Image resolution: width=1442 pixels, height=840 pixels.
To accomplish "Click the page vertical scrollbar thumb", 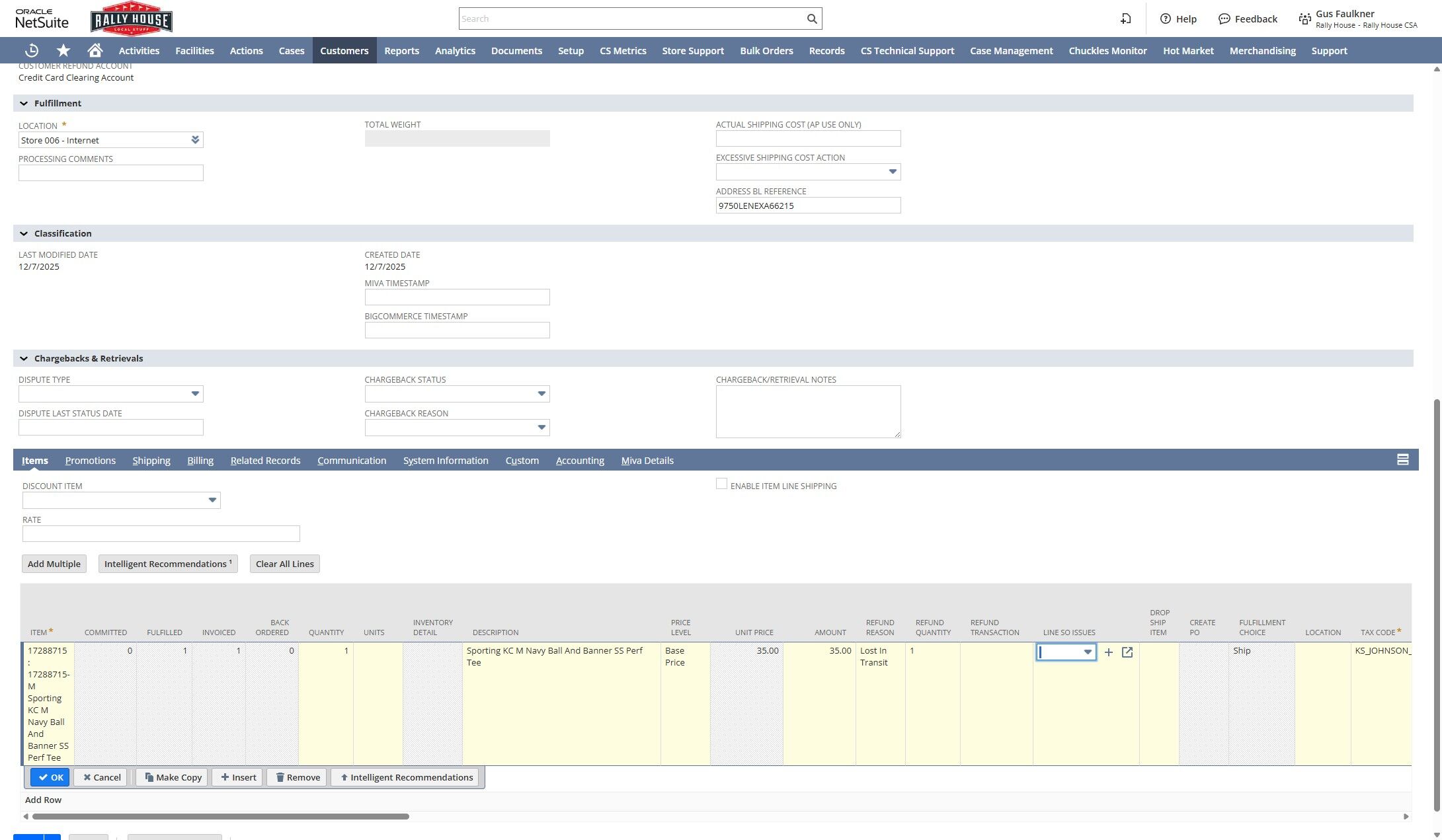I will [1437, 605].
